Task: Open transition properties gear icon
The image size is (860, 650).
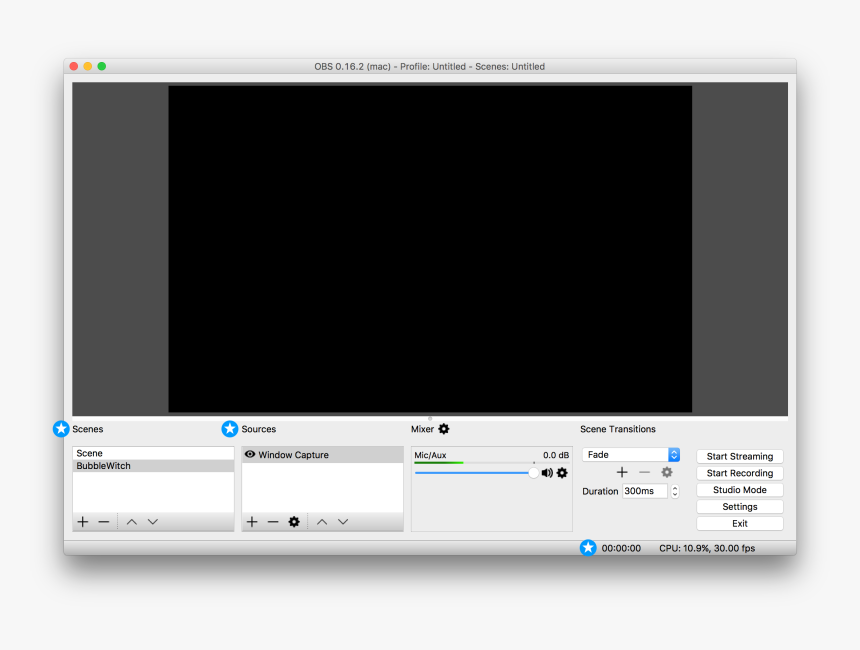Action: click(x=666, y=472)
